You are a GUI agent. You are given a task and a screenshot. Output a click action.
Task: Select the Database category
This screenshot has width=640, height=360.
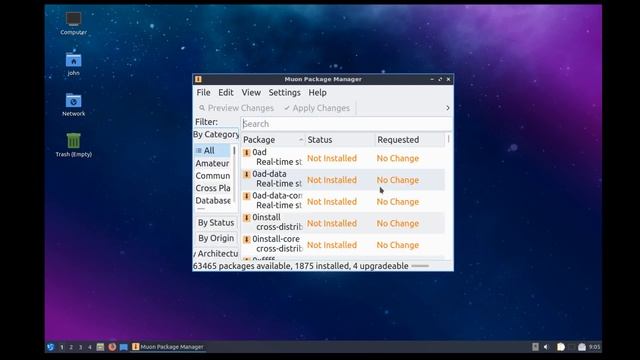[213, 201]
